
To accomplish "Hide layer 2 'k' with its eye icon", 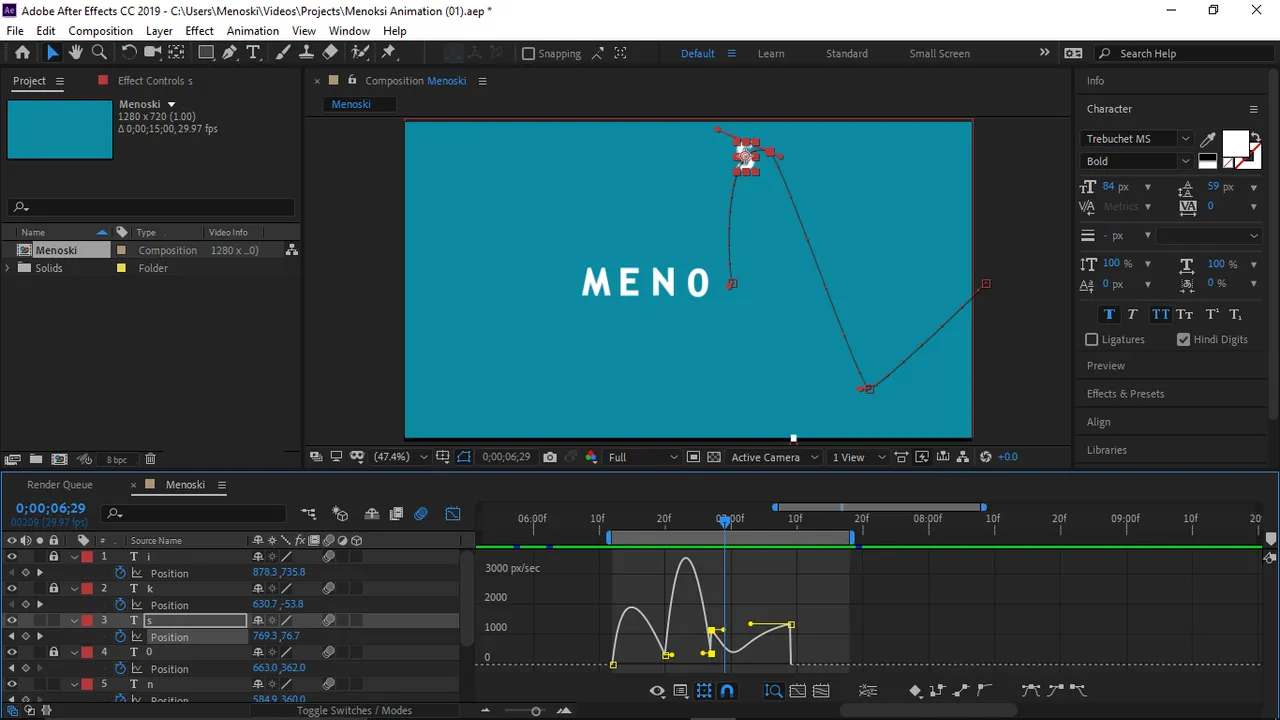I will [x=12, y=588].
